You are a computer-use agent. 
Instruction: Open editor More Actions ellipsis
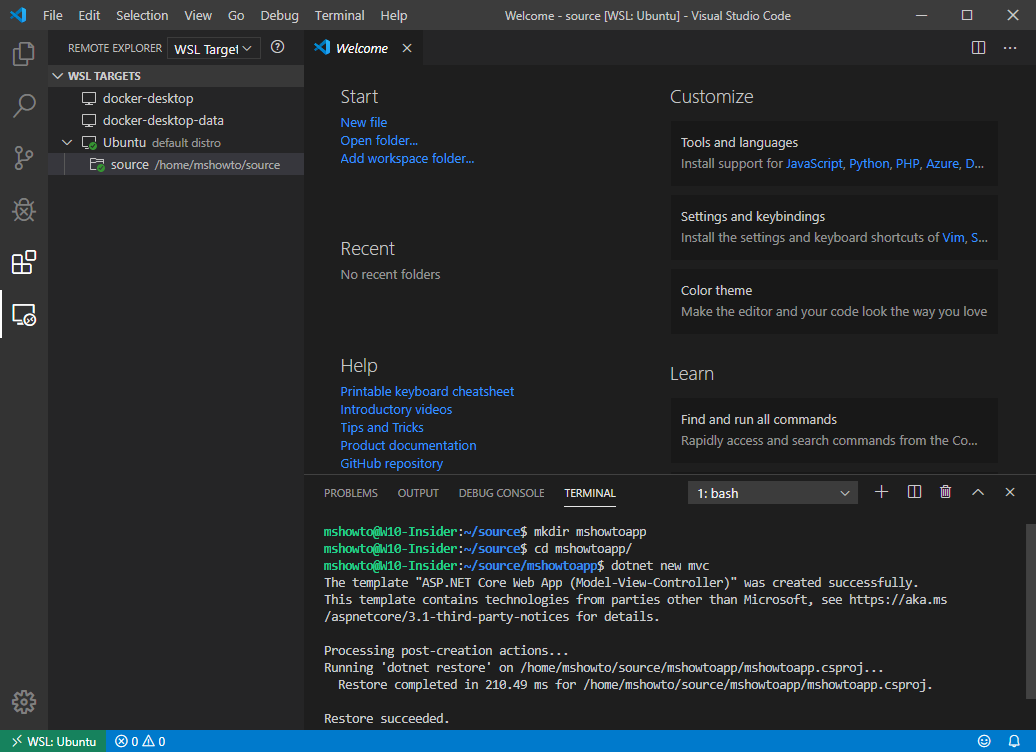[x=1010, y=48]
